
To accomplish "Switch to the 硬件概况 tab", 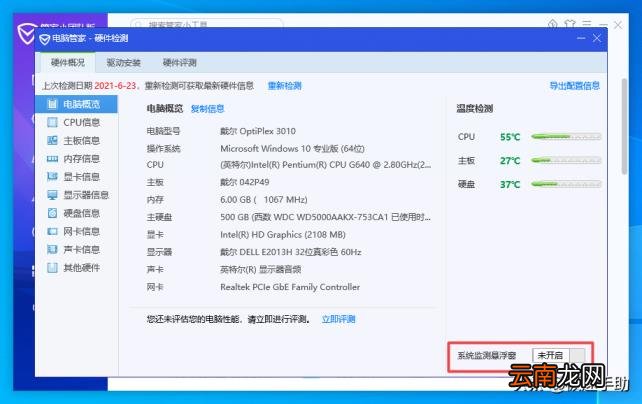I will click(68, 63).
